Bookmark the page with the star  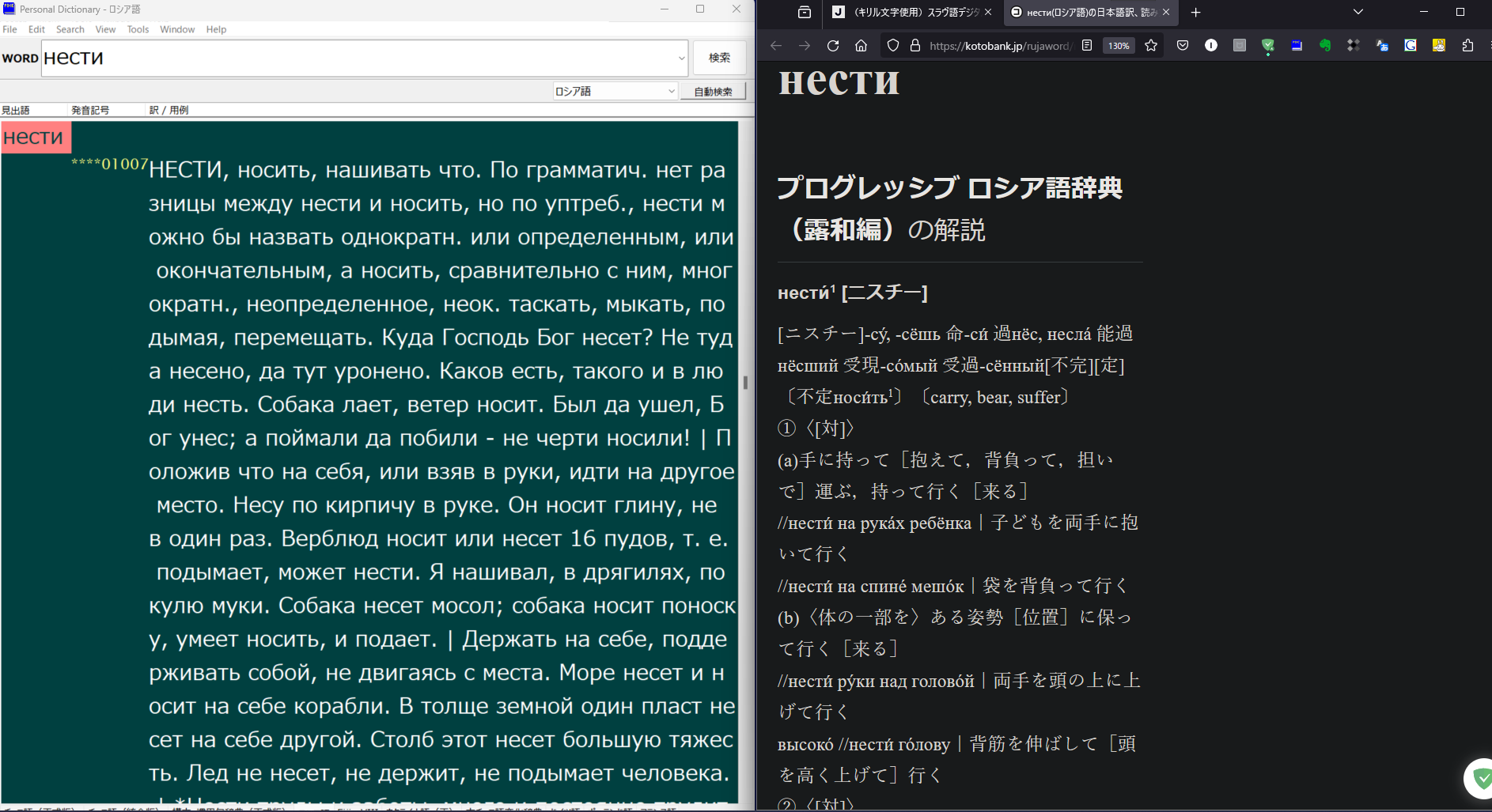click(x=1152, y=45)
